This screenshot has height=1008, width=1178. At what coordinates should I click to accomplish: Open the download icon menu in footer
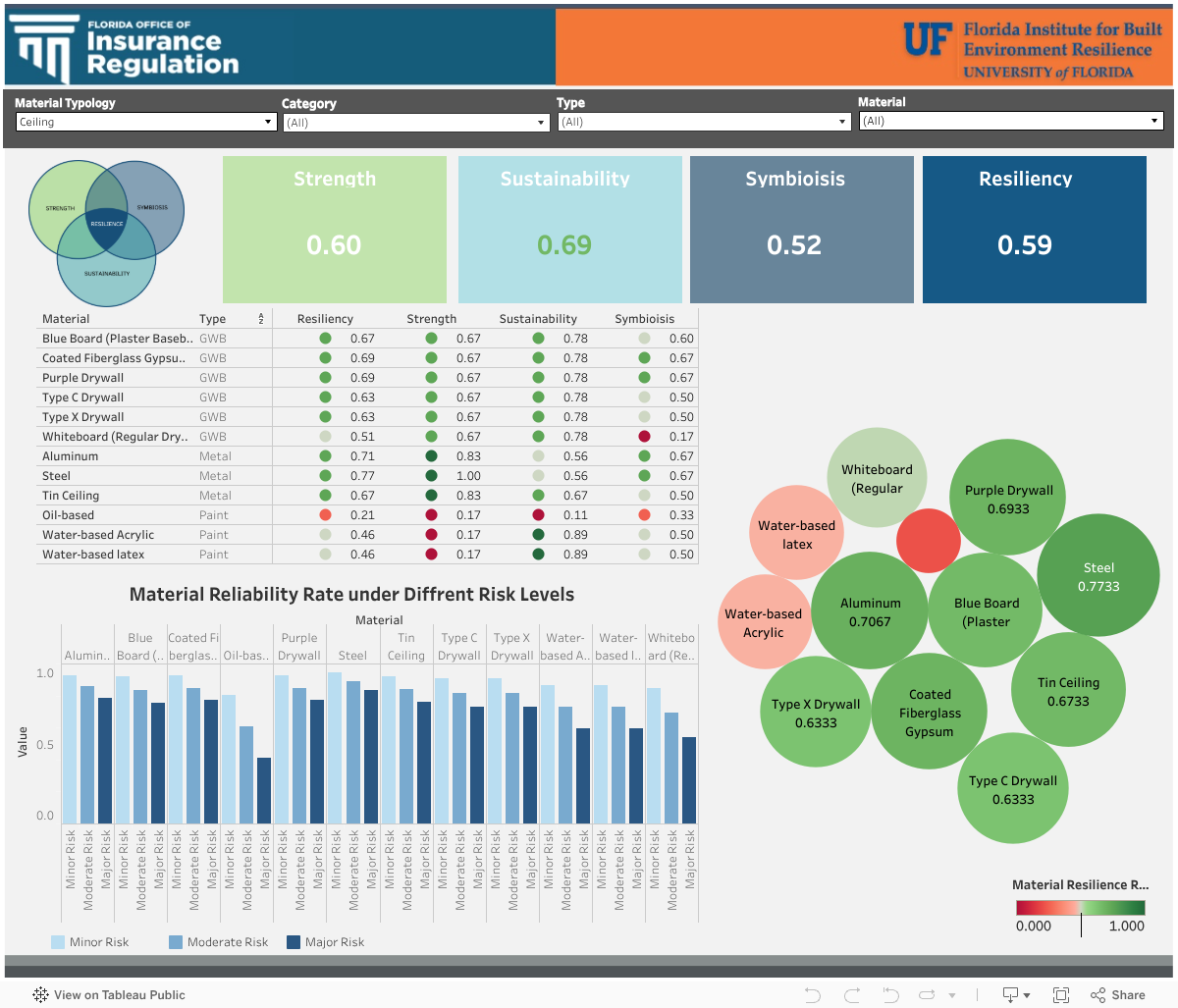click(x=1015, y=995)
